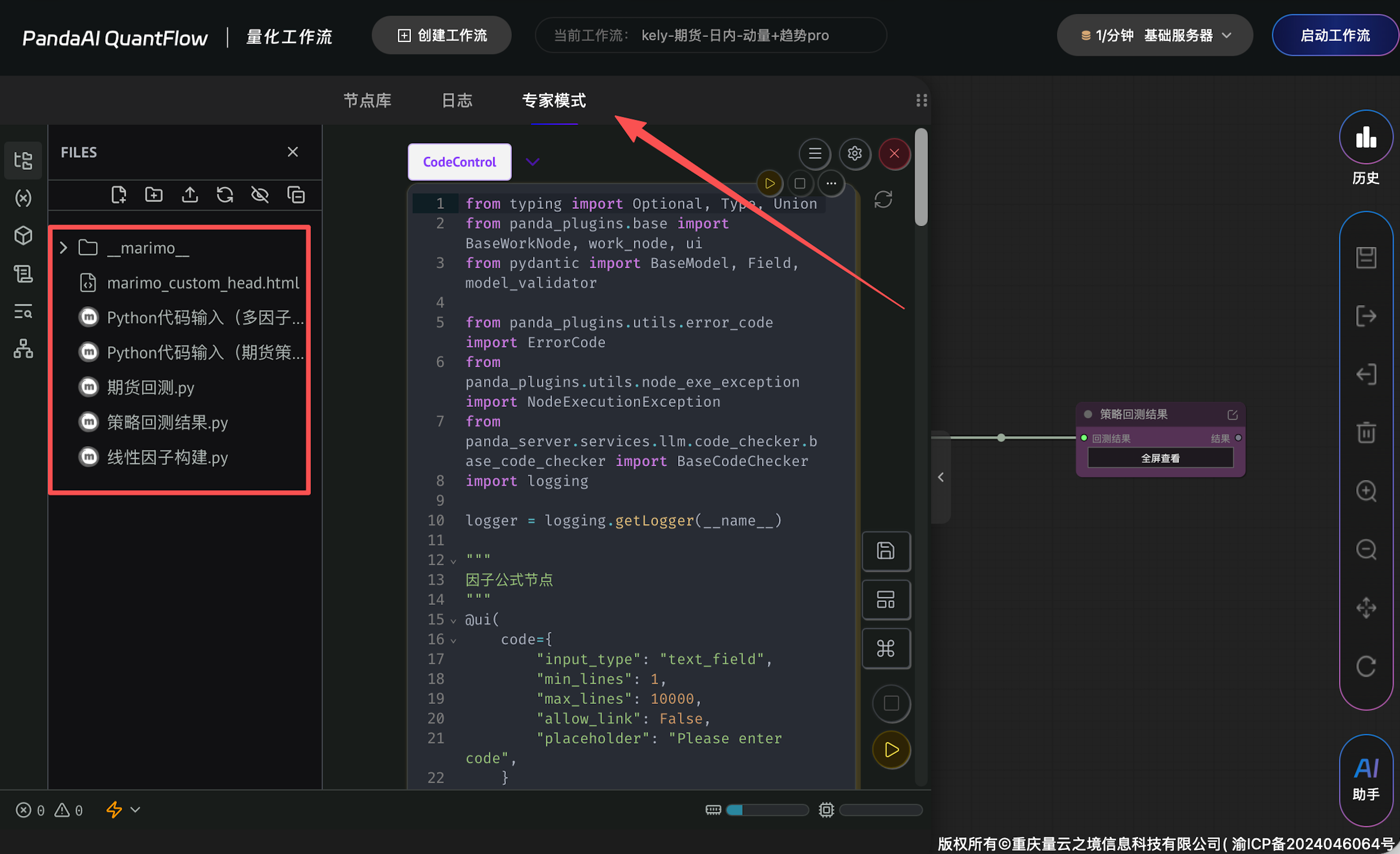Click the cell refresh status icon
The width and height of the screenshot is (1400, 854).
(x=883, y=200)
